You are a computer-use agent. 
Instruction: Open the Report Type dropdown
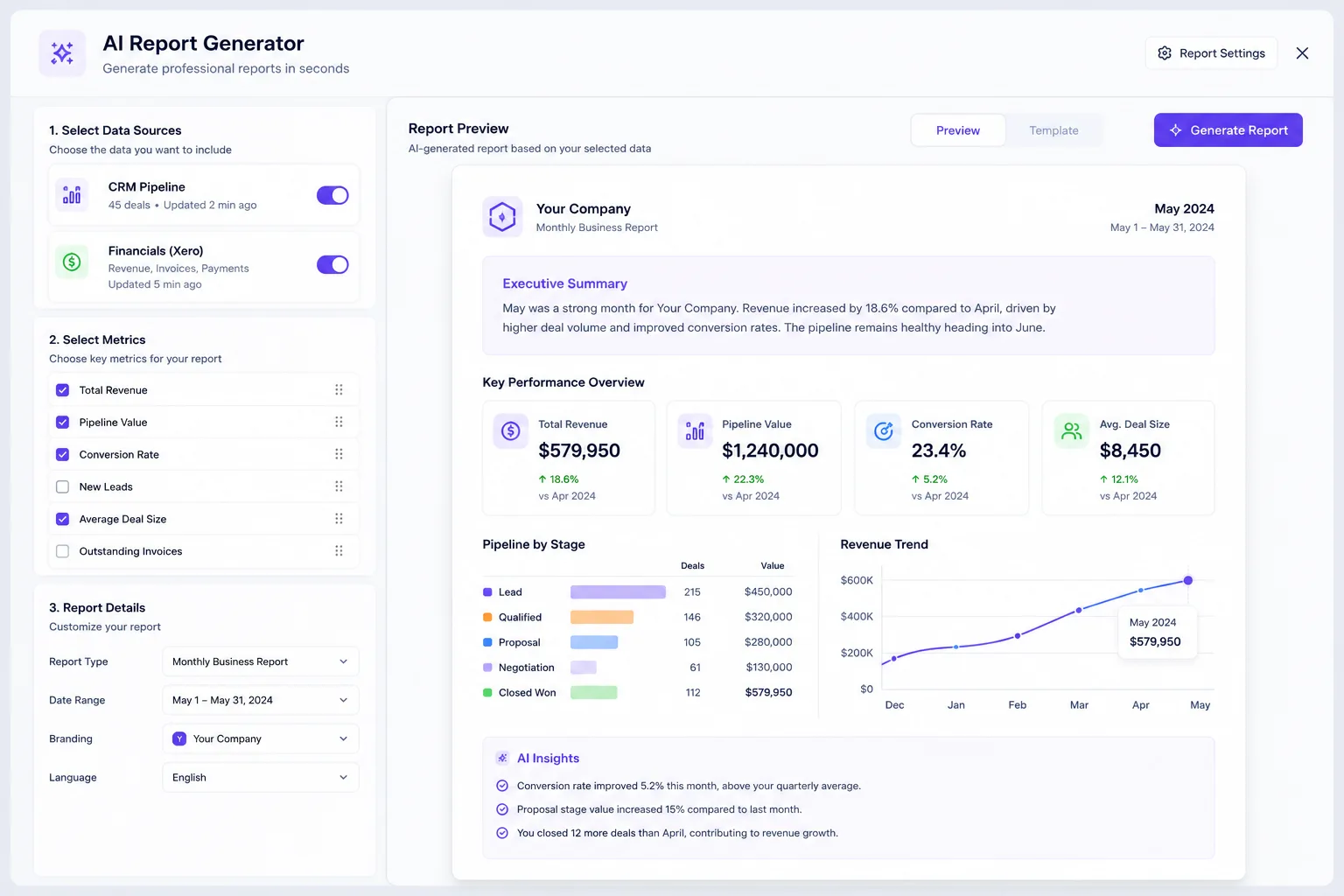click(261, 661)
